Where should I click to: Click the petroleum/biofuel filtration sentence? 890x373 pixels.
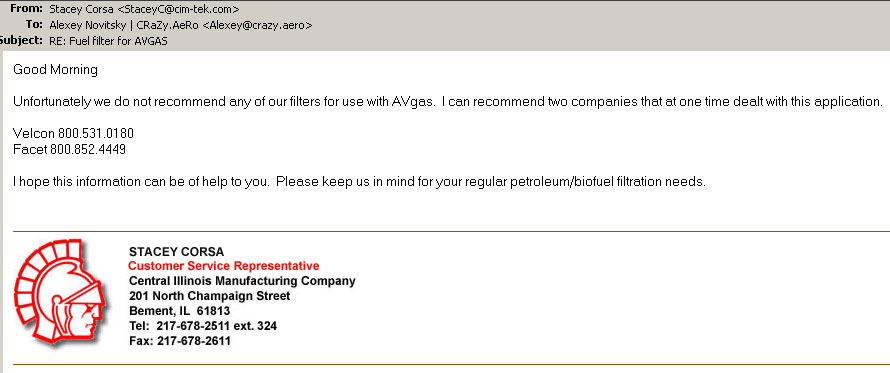pos(359,183)
